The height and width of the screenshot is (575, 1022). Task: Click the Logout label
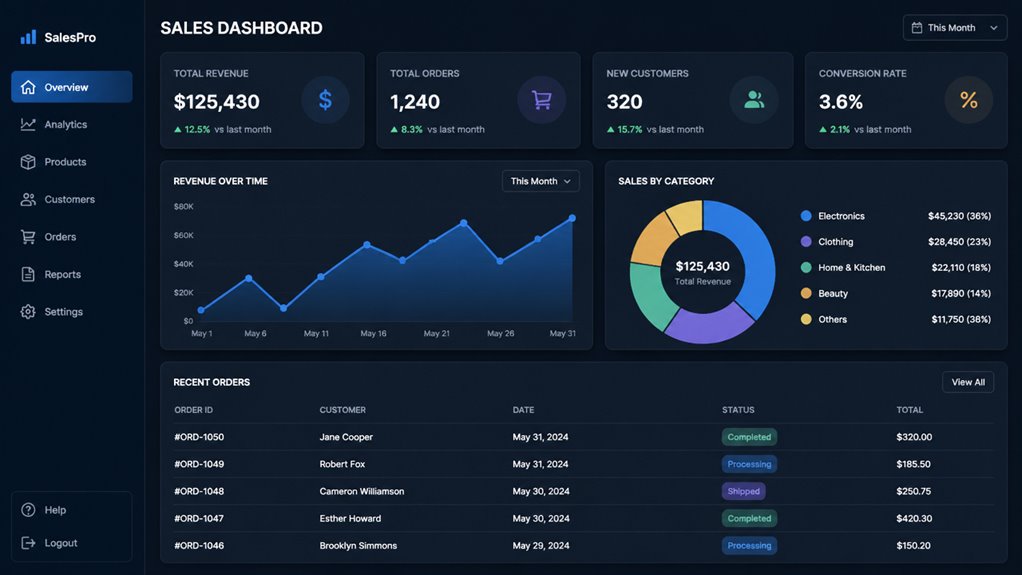(61, 542)
